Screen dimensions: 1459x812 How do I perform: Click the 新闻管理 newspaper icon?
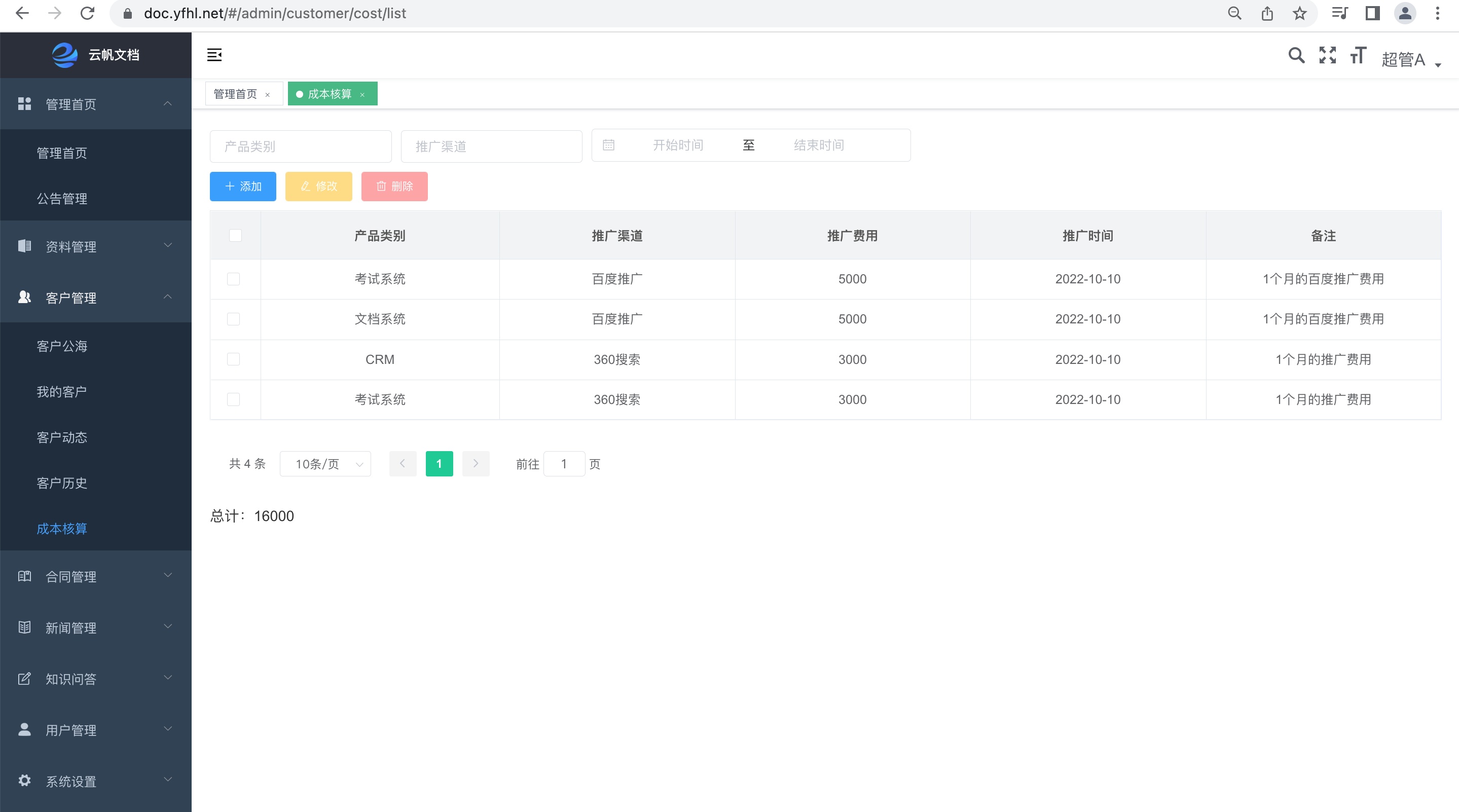coord(24,628)
